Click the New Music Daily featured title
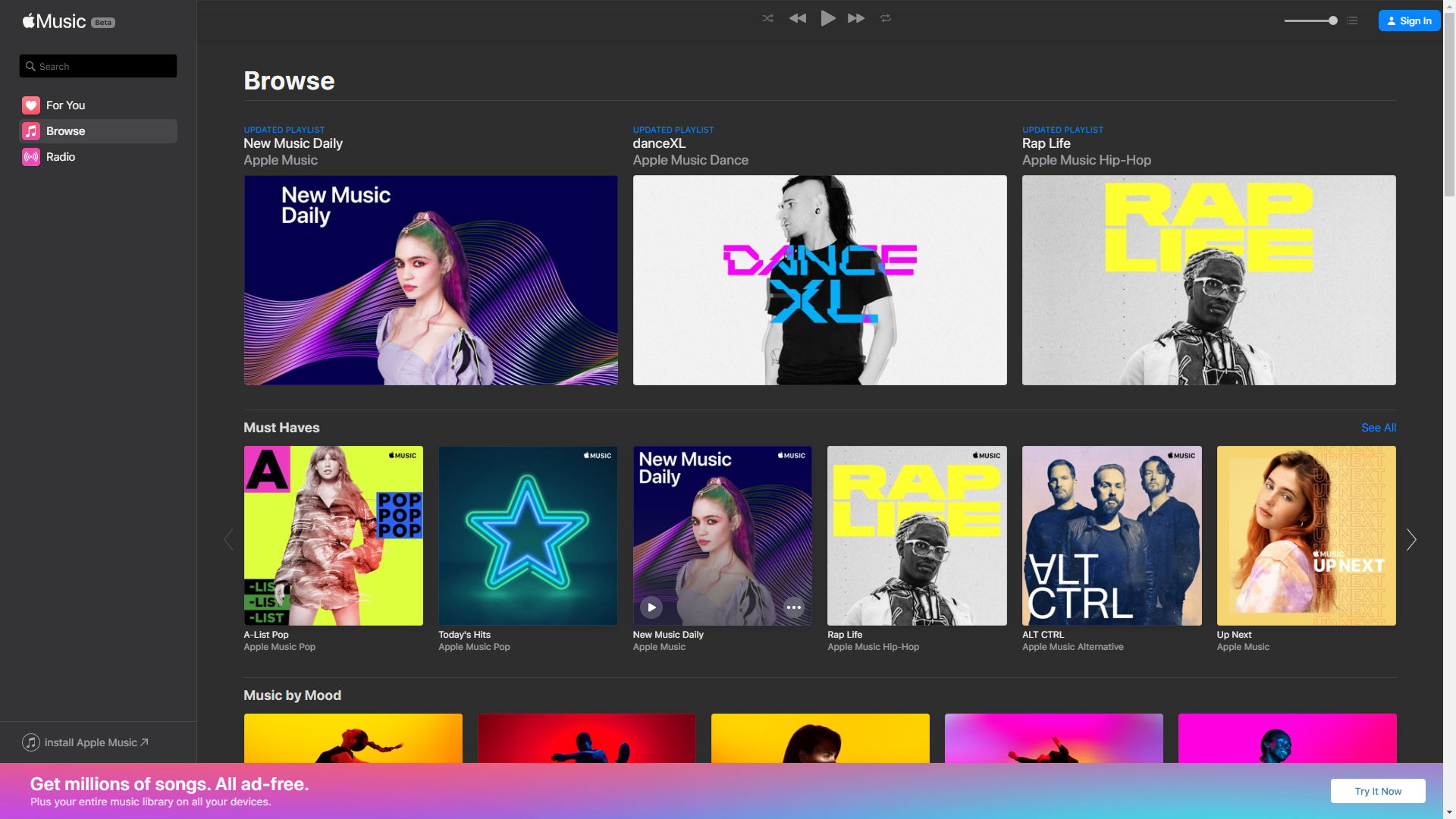This screenshot has width=1456, height=819. [x=293, y=143]
